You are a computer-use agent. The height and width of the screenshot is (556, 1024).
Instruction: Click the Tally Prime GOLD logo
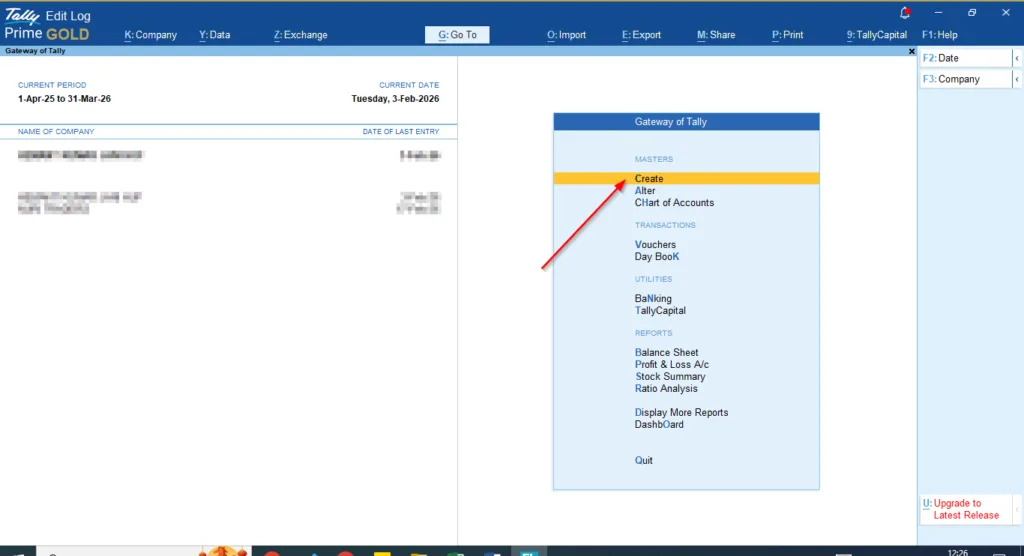[46, 25]
